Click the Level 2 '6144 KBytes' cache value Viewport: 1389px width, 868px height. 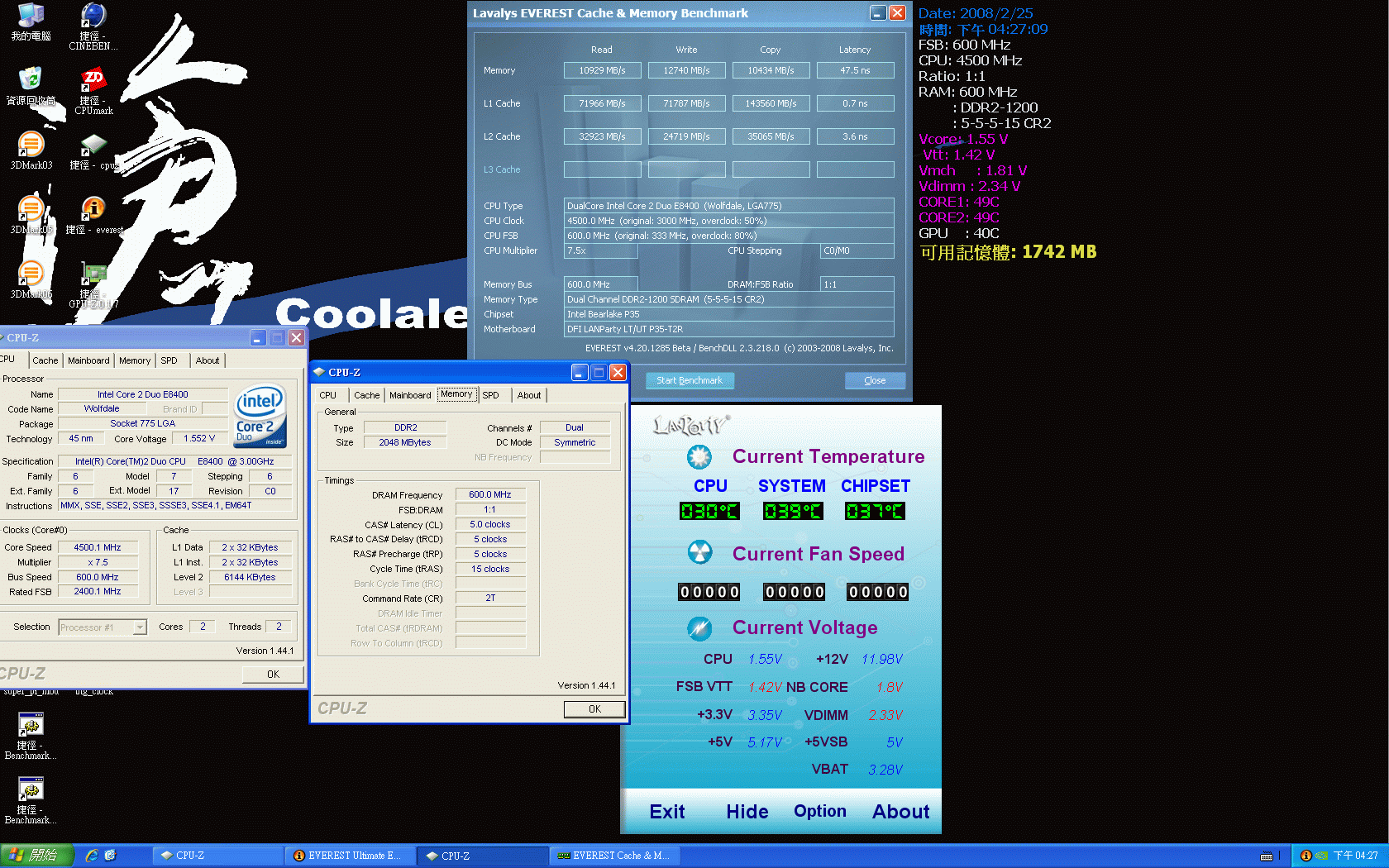[250, 577]
